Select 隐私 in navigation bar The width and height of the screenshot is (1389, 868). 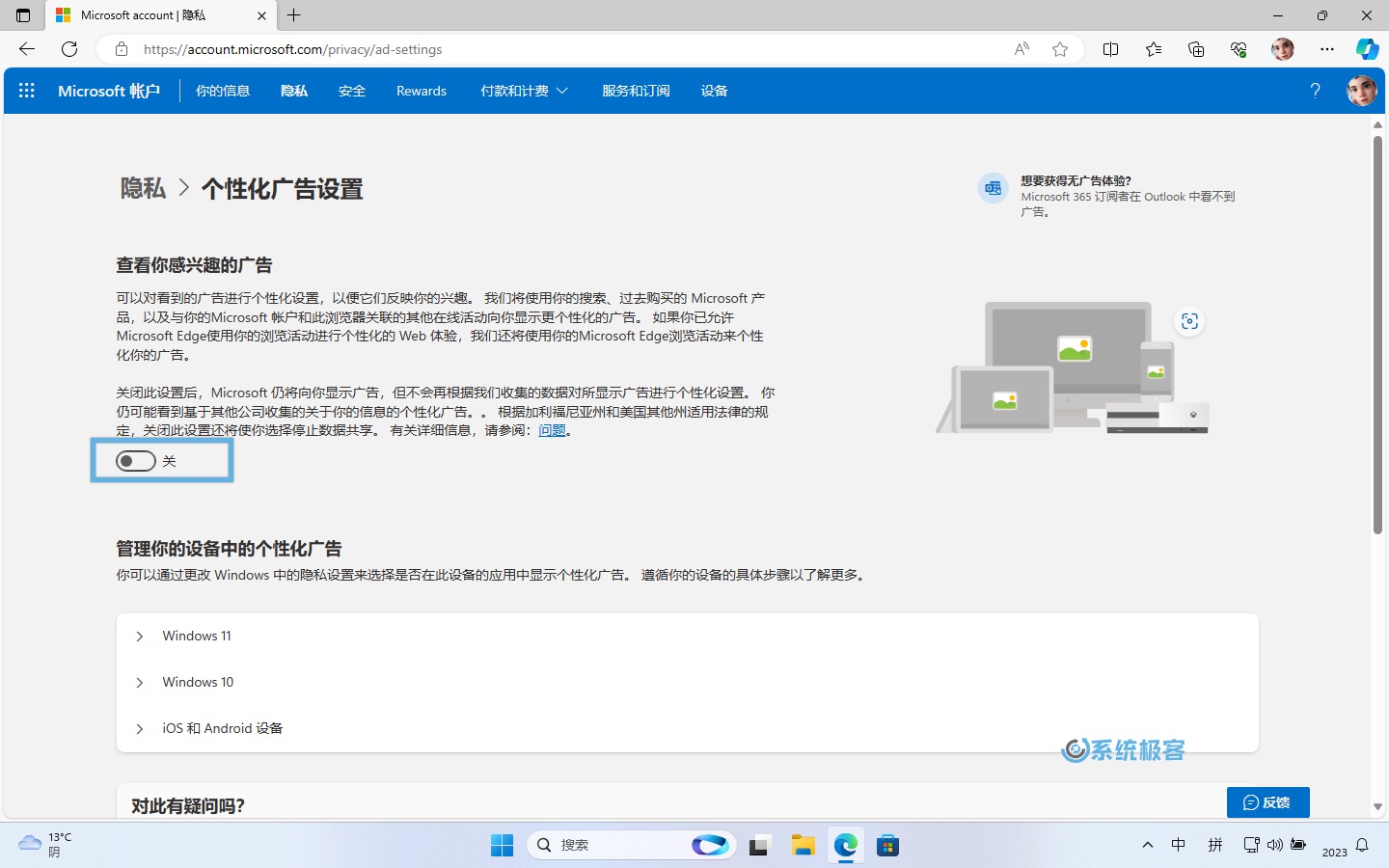[294, 91]
